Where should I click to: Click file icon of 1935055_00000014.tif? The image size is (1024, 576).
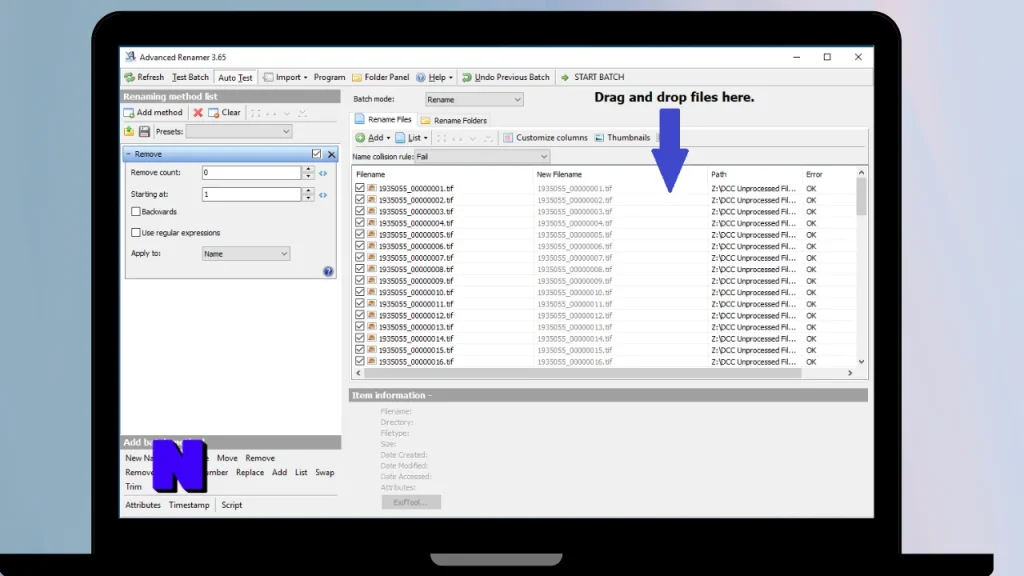(372, 338)
